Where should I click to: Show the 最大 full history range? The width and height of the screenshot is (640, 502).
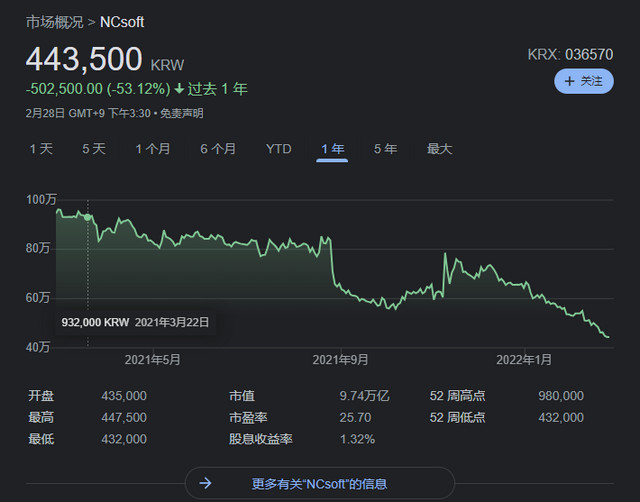(439, 149)
